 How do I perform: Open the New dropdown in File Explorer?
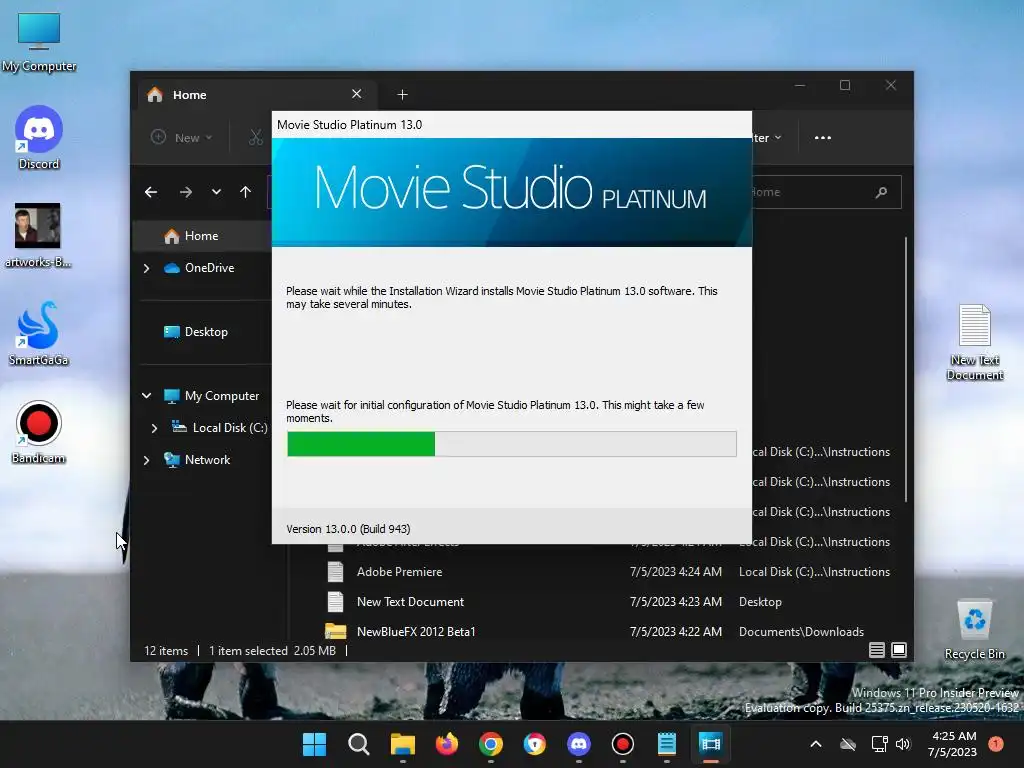coord(182,138)
